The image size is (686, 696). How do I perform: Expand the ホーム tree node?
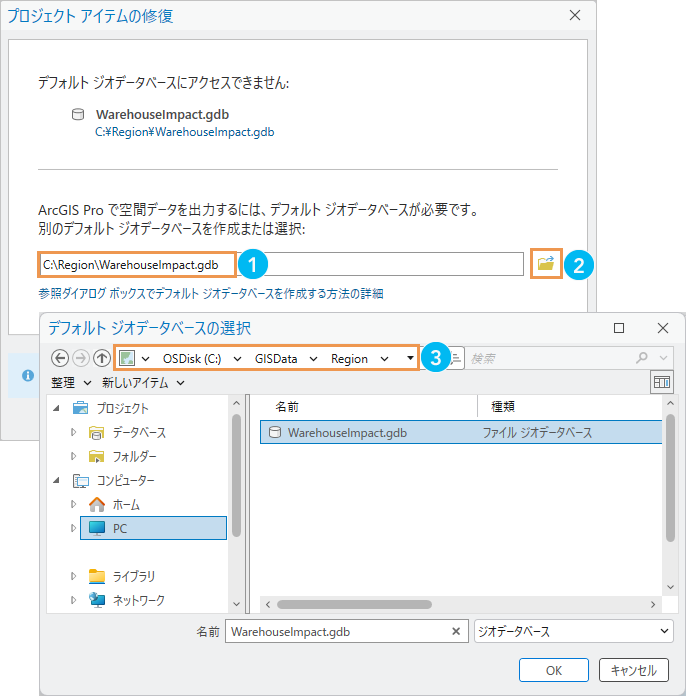(73, 504)
